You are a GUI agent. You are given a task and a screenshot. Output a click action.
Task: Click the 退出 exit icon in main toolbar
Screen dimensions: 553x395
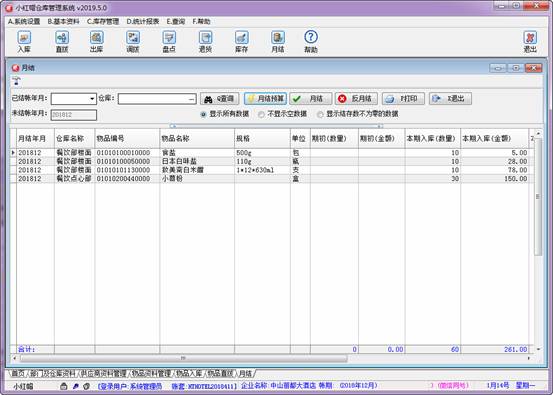pos(530,41)
